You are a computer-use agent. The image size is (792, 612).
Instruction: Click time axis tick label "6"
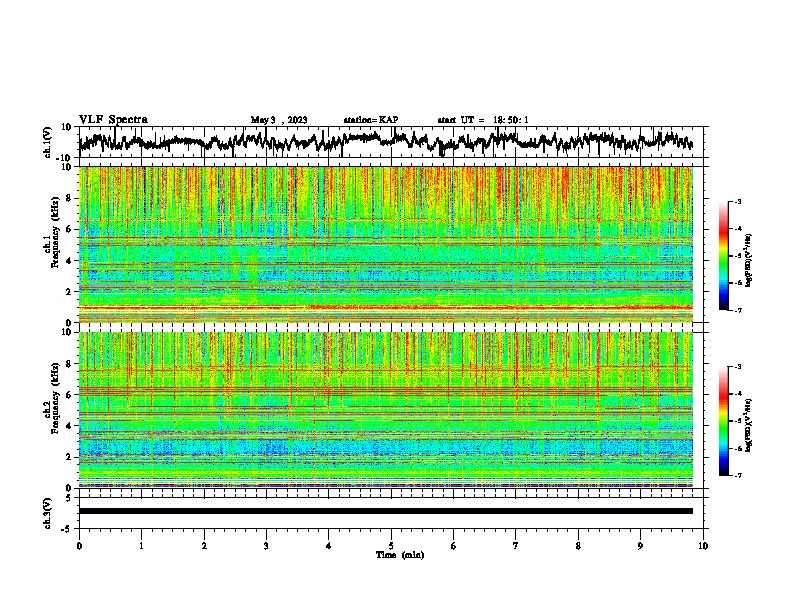(x=454, y=546)
